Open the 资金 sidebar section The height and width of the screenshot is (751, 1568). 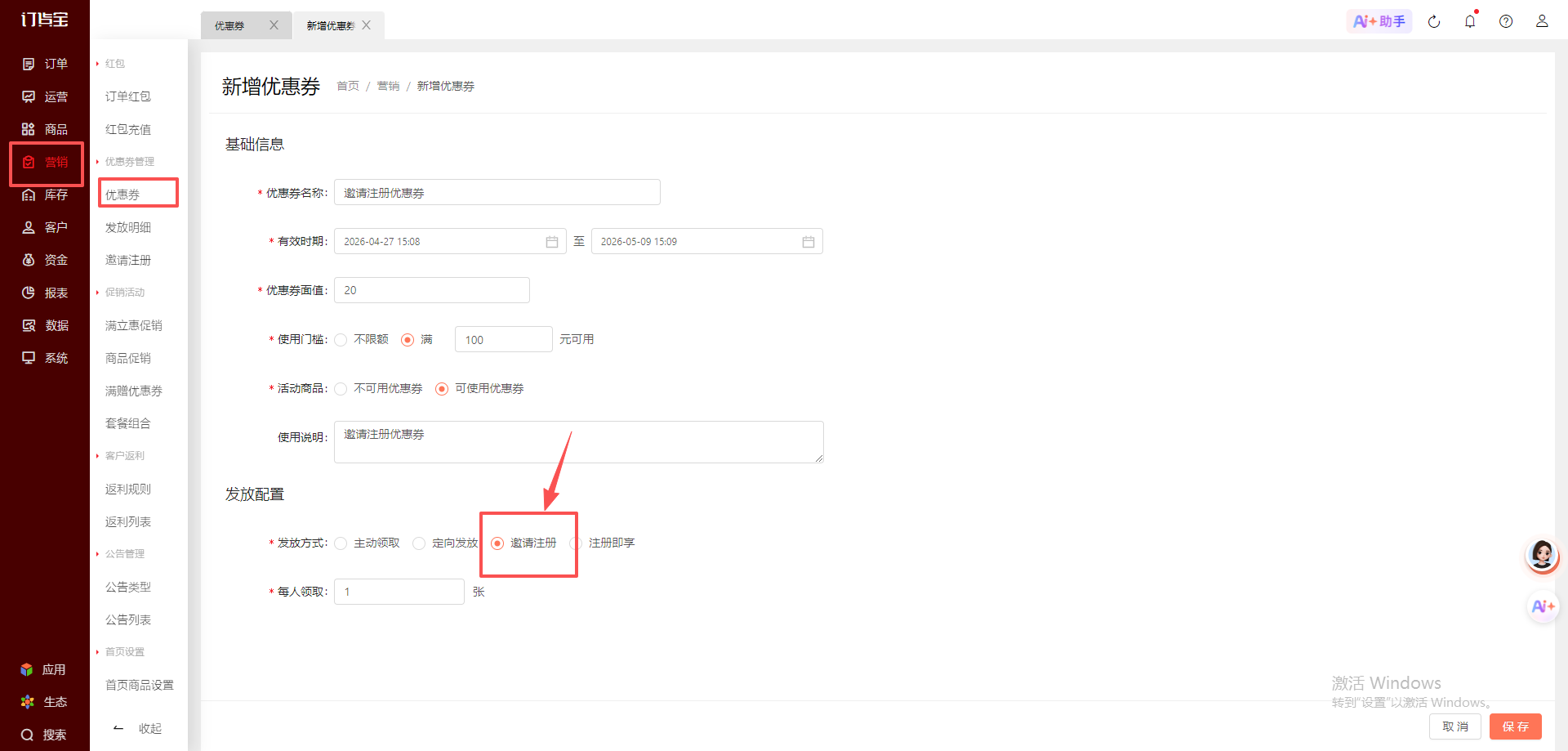[45, 260]
